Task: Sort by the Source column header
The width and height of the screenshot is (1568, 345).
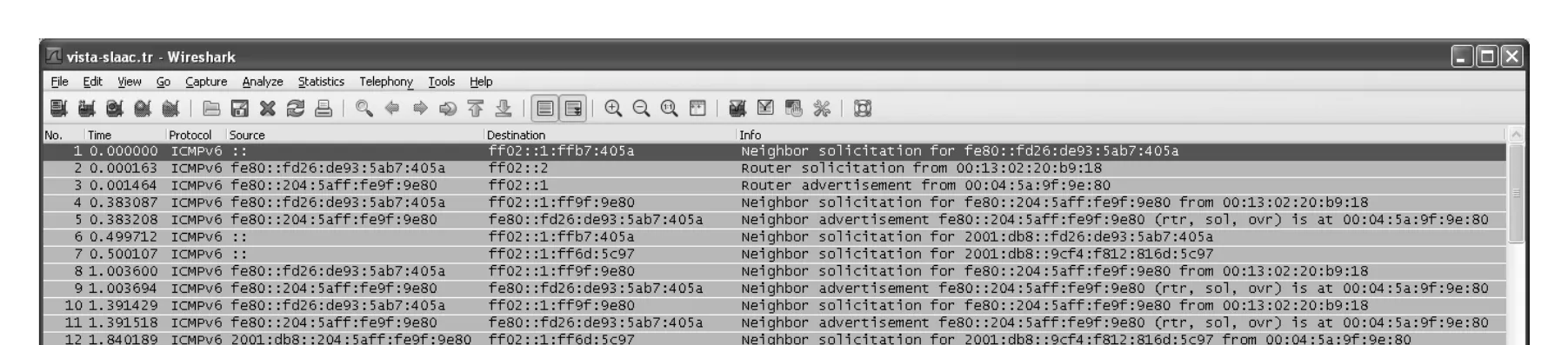Action: click(356, 135)
